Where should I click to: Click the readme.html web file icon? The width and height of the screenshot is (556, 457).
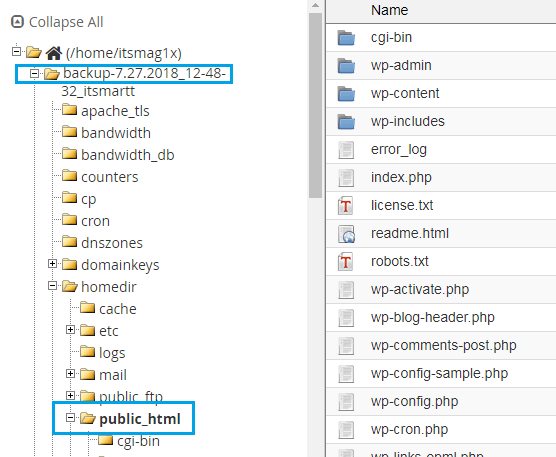[346, 234]
